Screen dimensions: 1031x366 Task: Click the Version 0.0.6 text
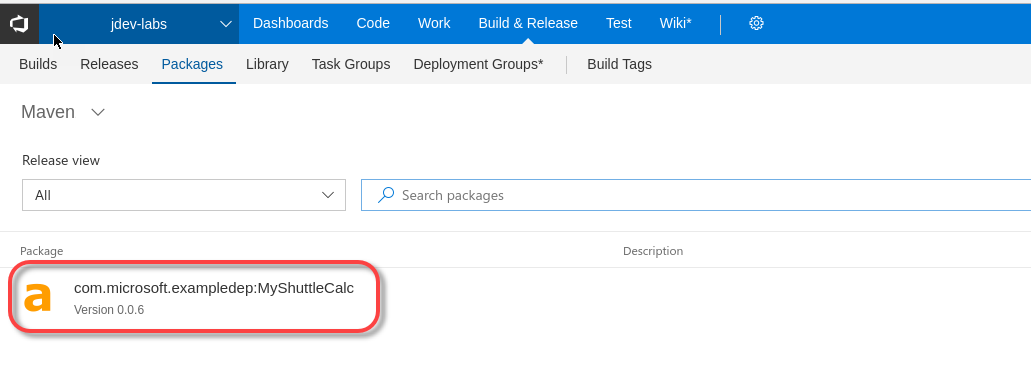coord(109,309)
